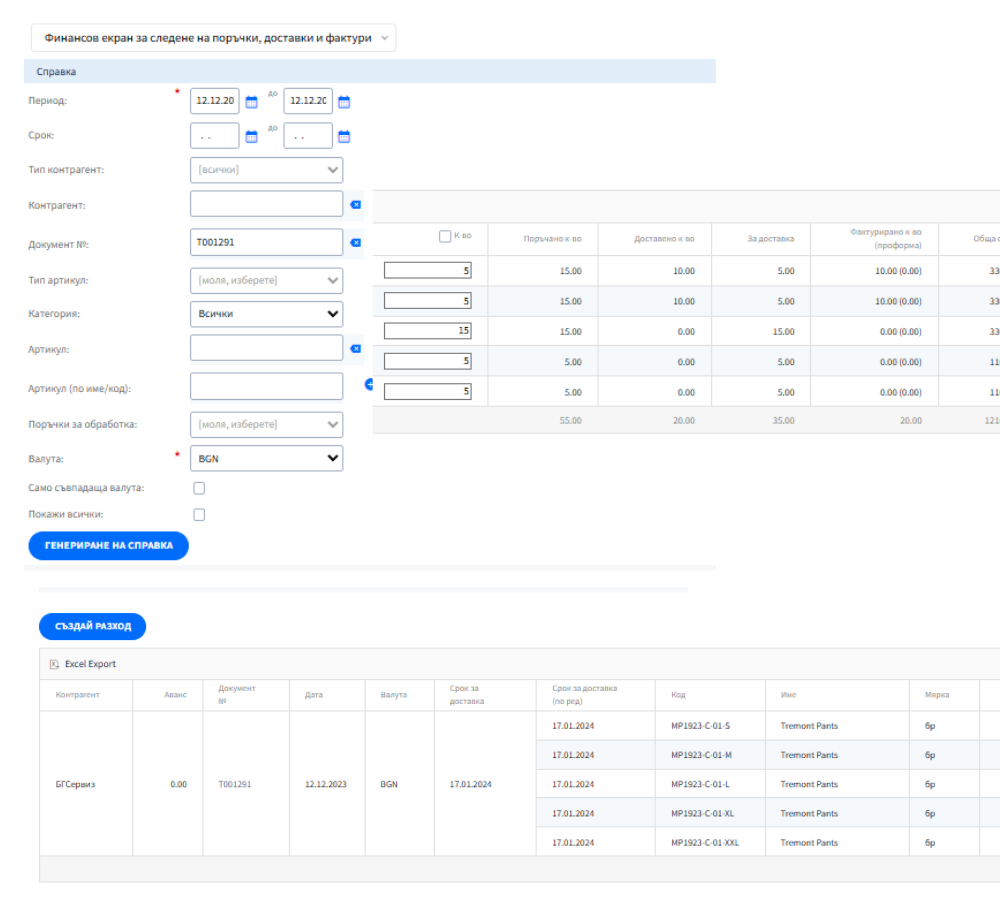The image size is (1000, 924).
Task: Check the К-во column header checkbox
Action: [x=445, y=237]
